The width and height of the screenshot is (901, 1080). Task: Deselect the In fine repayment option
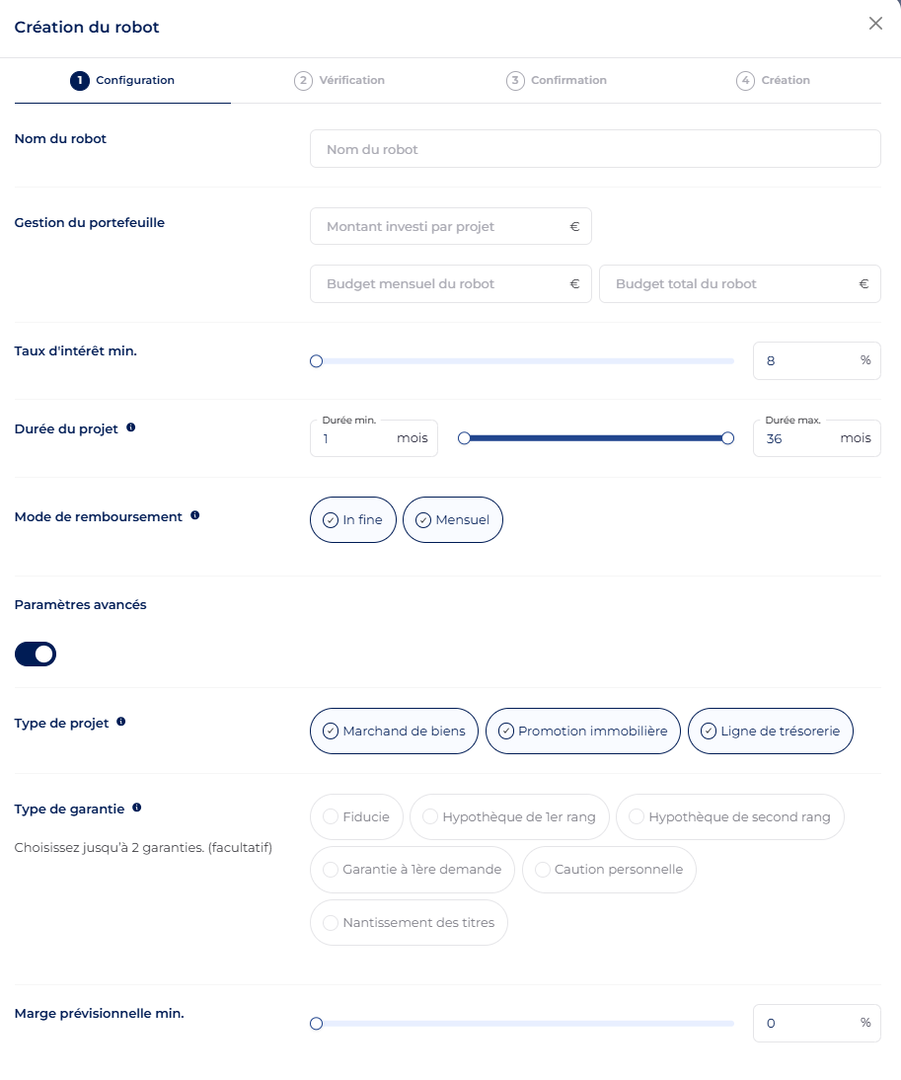353,520
